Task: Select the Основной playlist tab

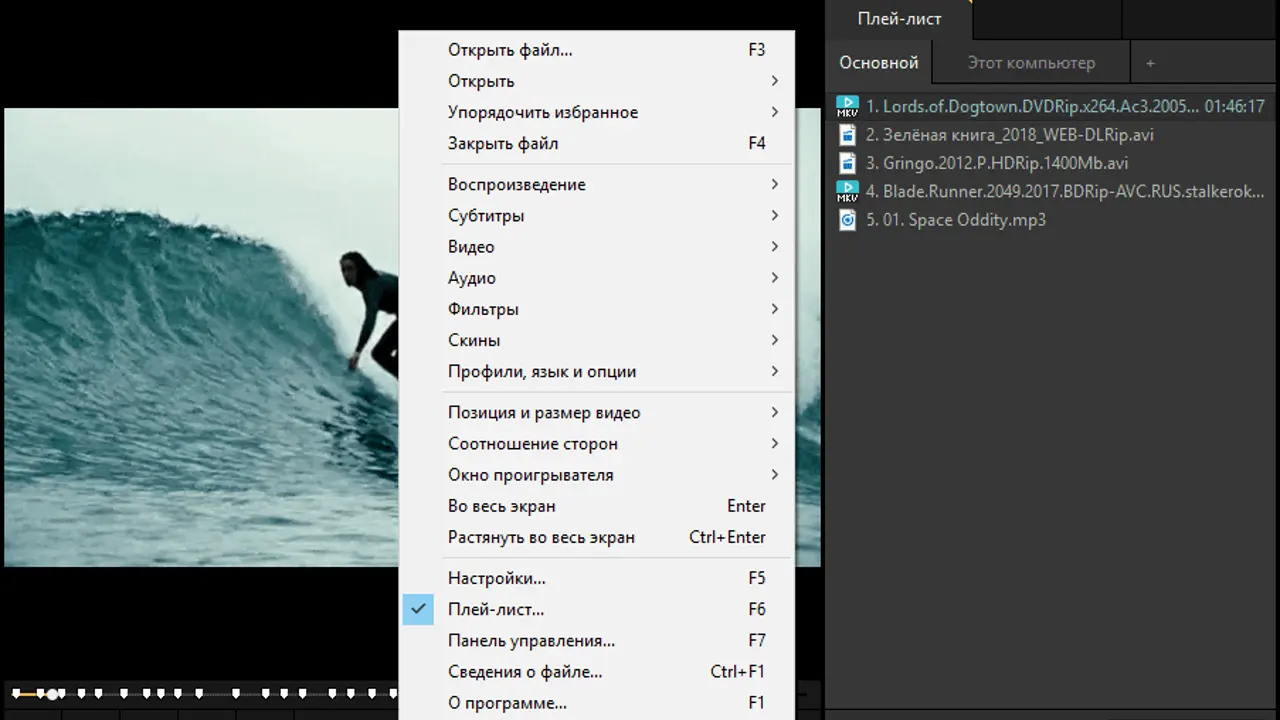Action: click(879, 63)
